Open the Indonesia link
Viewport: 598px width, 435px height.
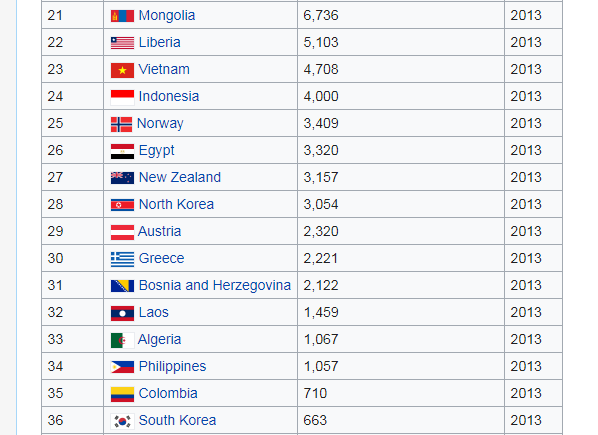pos(169,96)
